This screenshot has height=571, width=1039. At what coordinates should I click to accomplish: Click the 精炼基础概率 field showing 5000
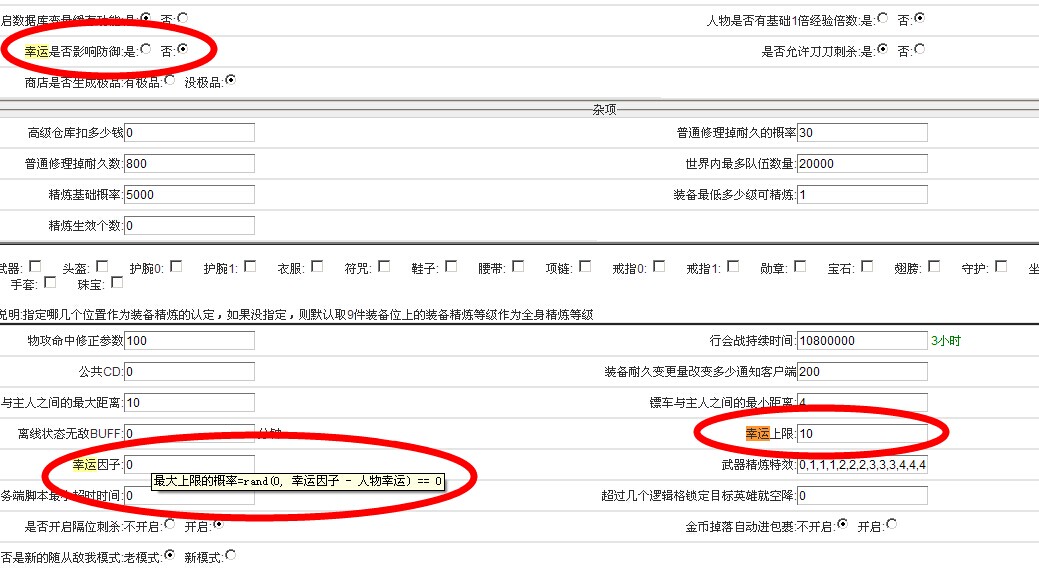(190, 195)
